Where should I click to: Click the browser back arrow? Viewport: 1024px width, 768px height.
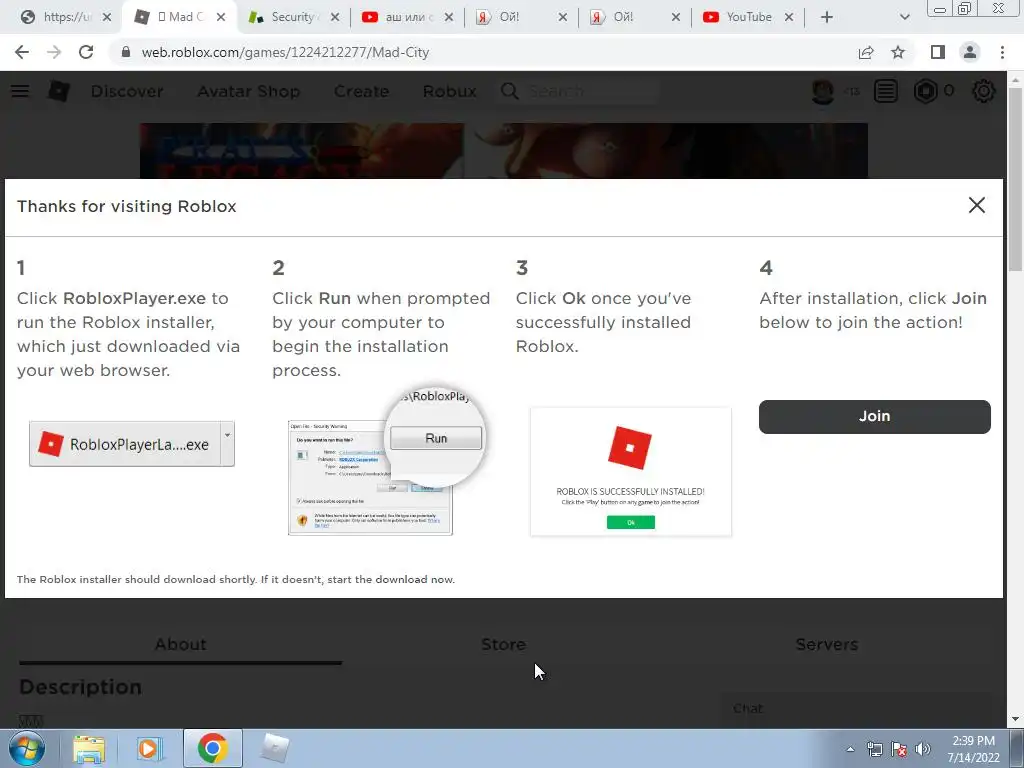coord(22,52)
